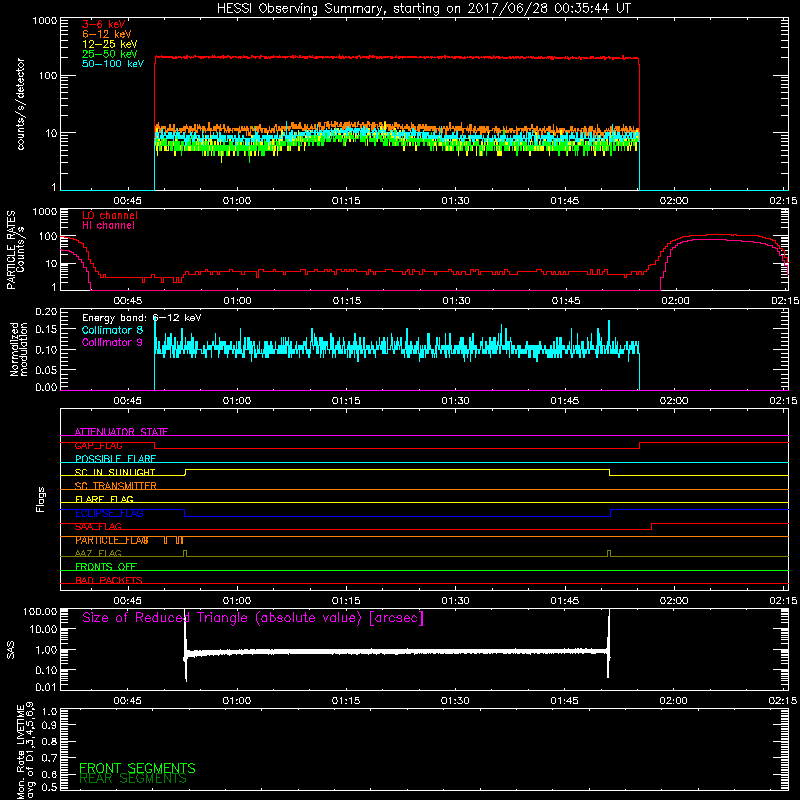This screenshot has height=800, width=800.
Task: Click the Energy band: 6-12 keV label
Action: (x=141, y=318)
